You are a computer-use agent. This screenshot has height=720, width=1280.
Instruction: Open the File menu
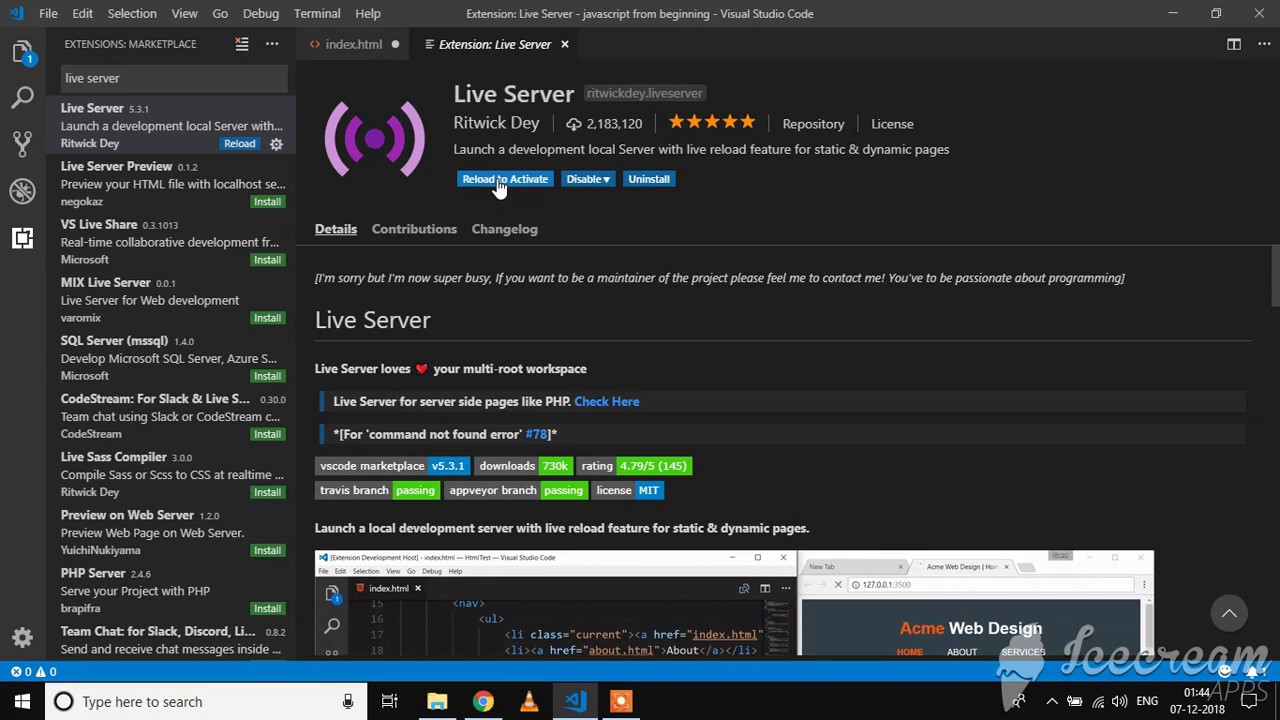[48, 14]
